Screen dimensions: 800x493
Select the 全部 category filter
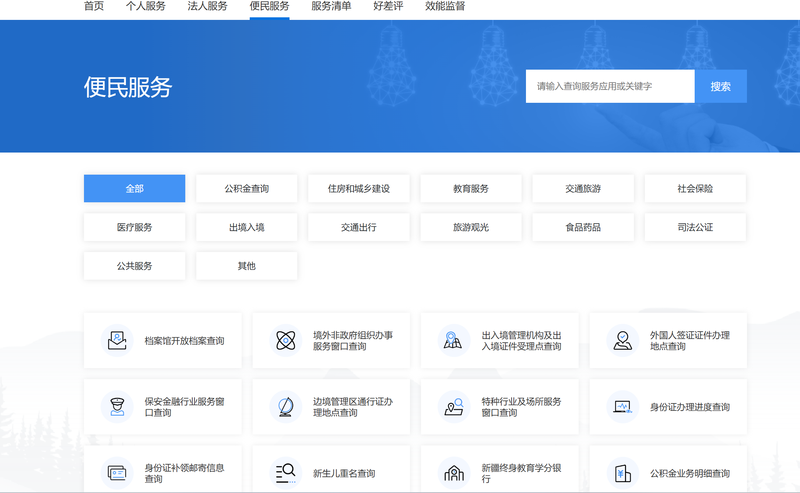click(x=134, y=188)
